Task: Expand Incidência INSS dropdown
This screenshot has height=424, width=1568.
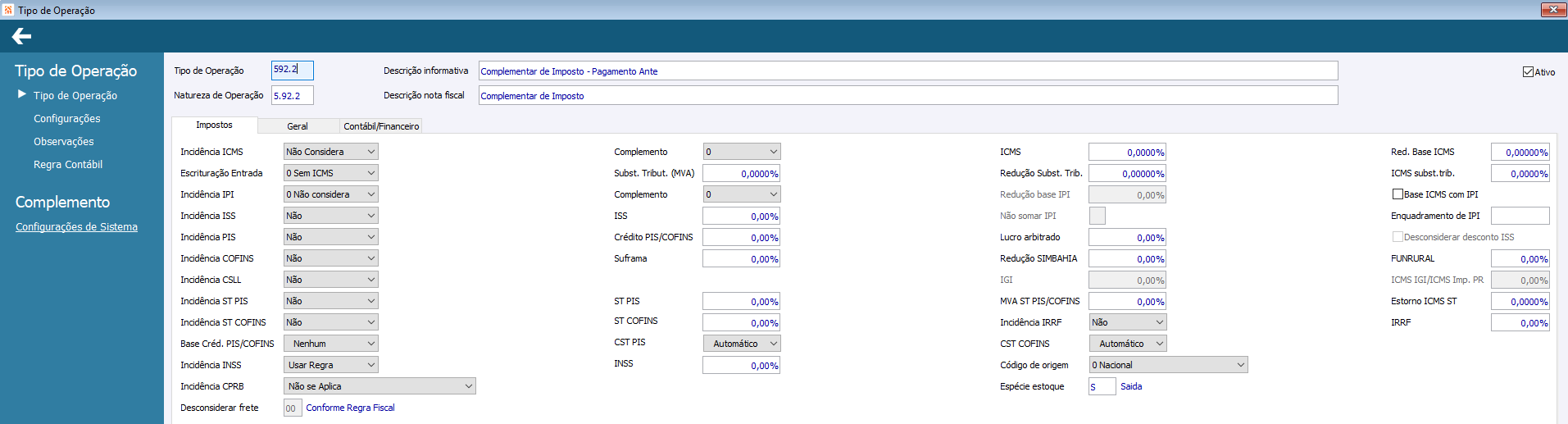Action: pos(331,365)
